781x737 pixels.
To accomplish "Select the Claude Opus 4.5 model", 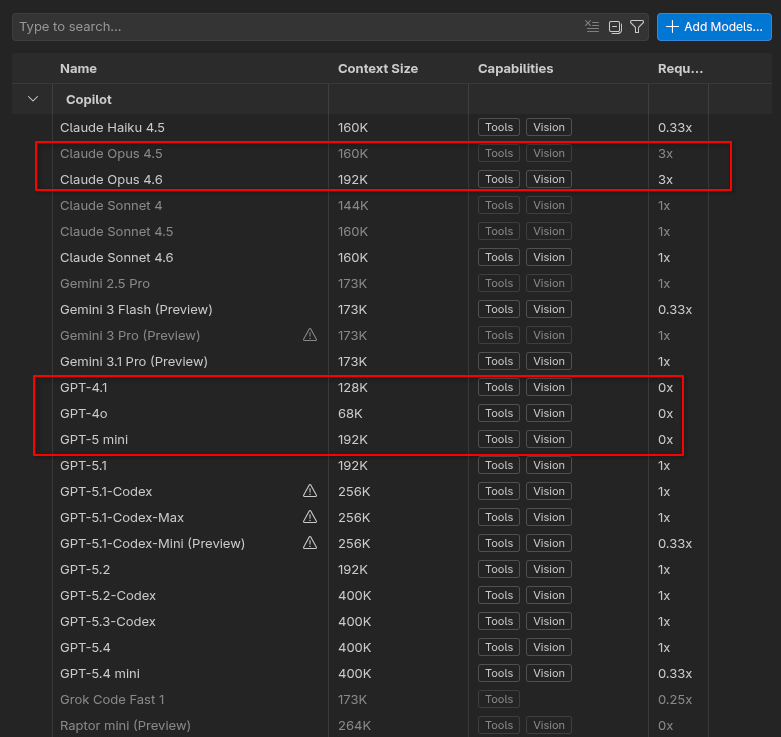I will point(111,153).
